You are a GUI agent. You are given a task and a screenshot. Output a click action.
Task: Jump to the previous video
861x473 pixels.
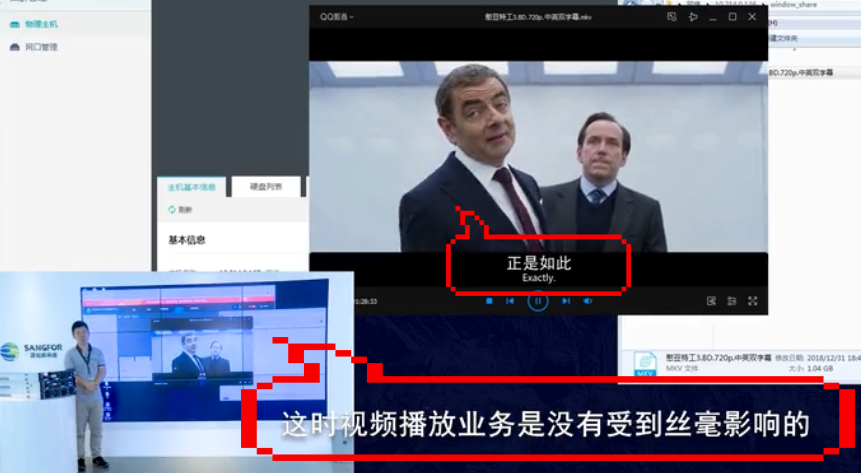pos(510,301)
